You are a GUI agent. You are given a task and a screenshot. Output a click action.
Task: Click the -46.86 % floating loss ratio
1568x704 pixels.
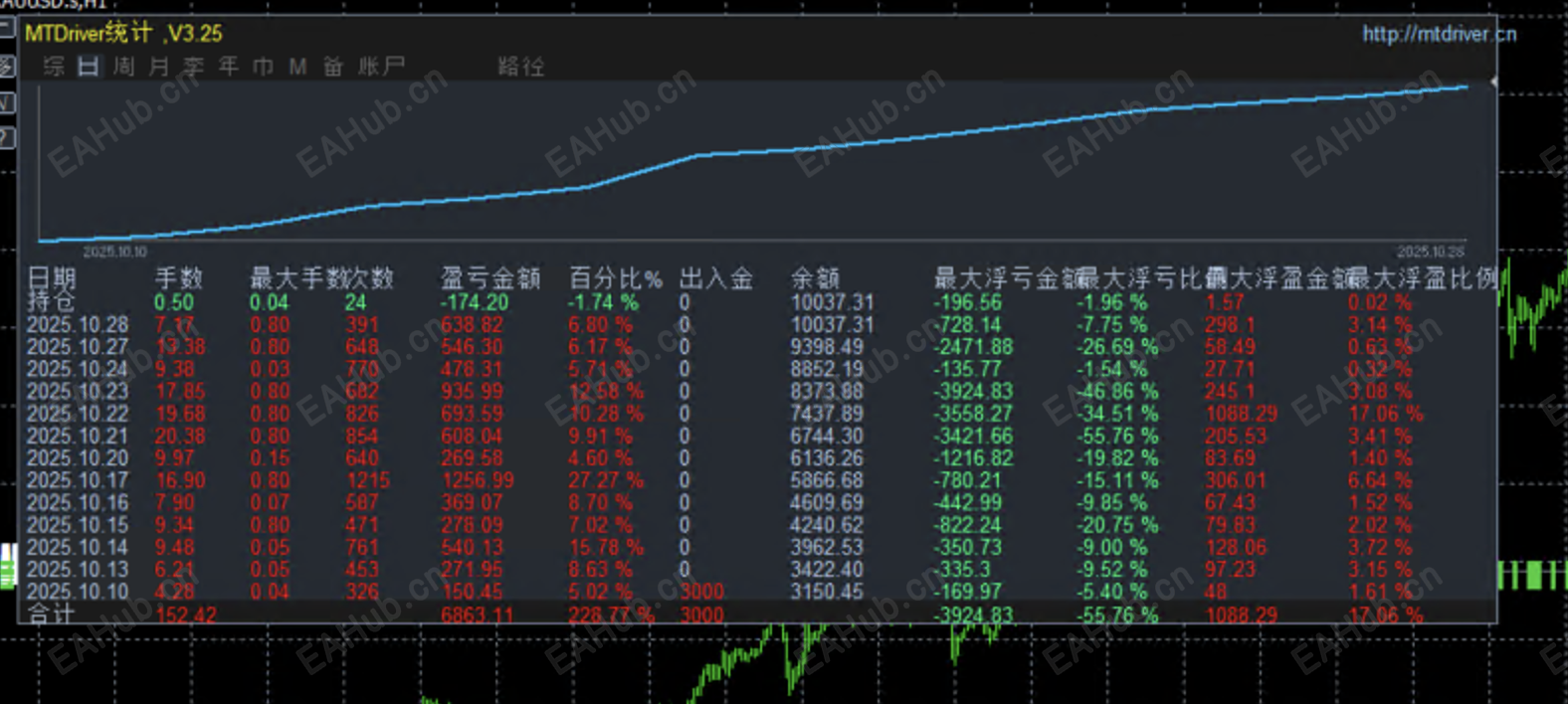coord(1117,392)
